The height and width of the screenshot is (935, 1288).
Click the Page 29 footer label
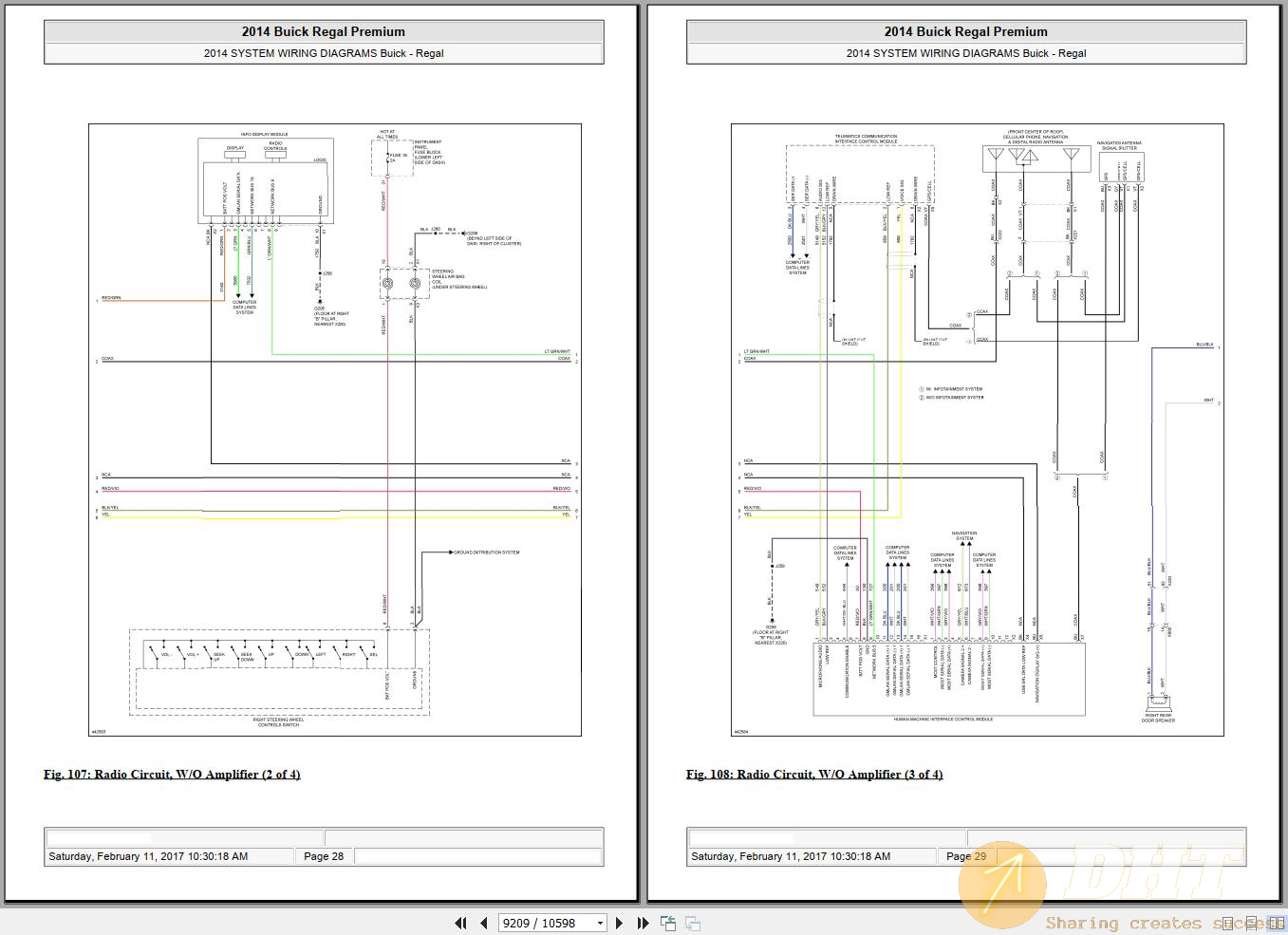[x=966, y=856]
